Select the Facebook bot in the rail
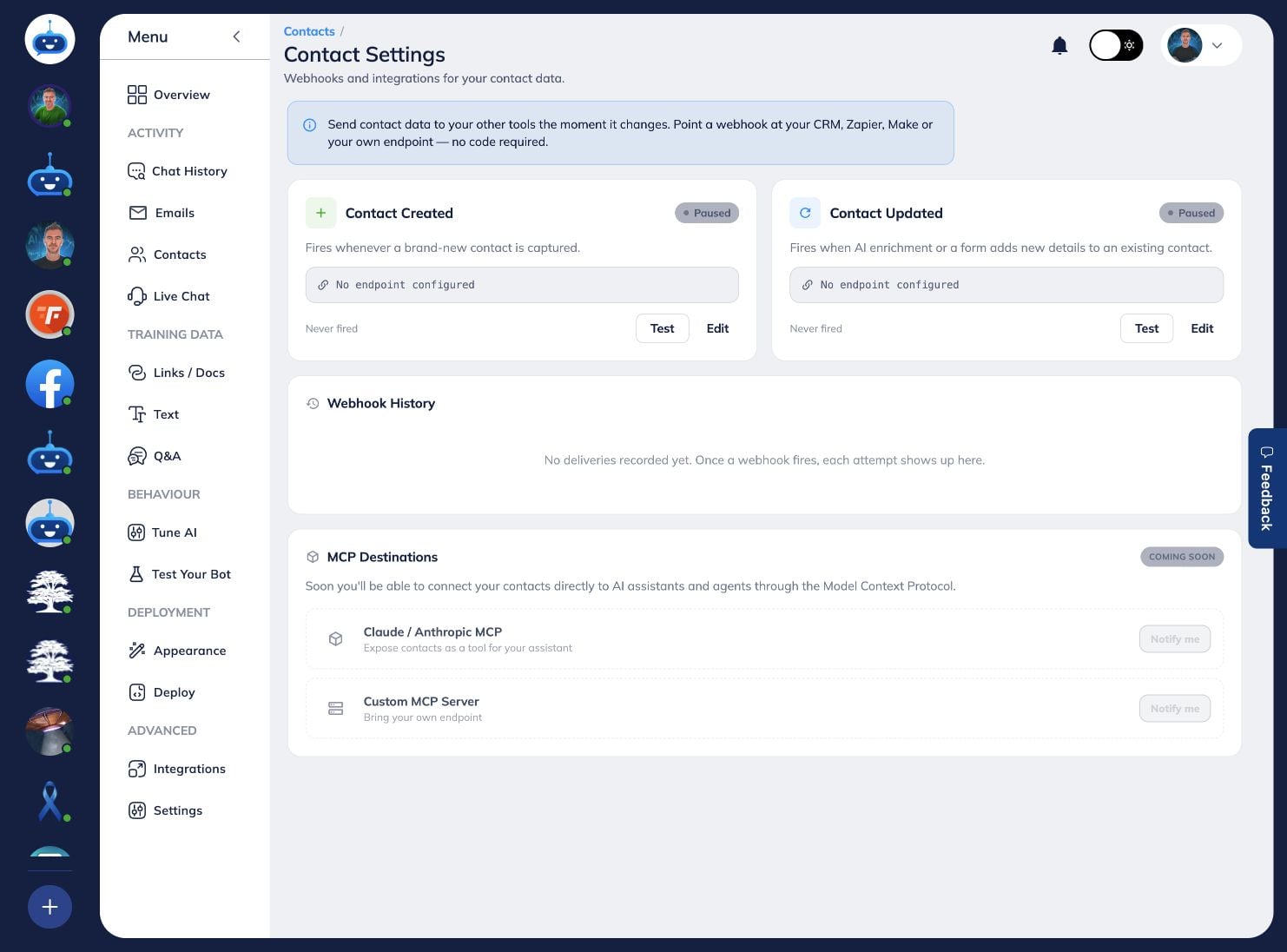The width and height of the screenshot is (1287, 952). tap(49, 384)
